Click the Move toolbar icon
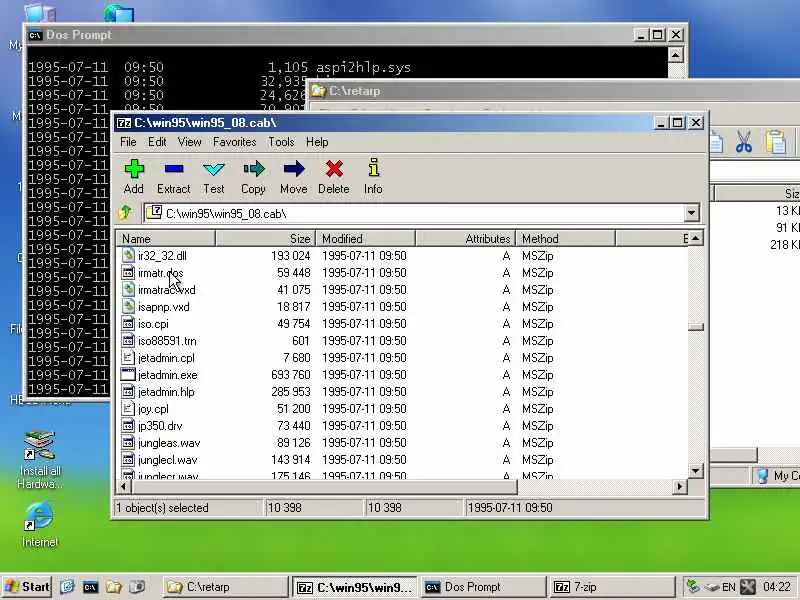The width and height of the screenshot is (800, 600). pyautogui.click(x=294, y=169)
